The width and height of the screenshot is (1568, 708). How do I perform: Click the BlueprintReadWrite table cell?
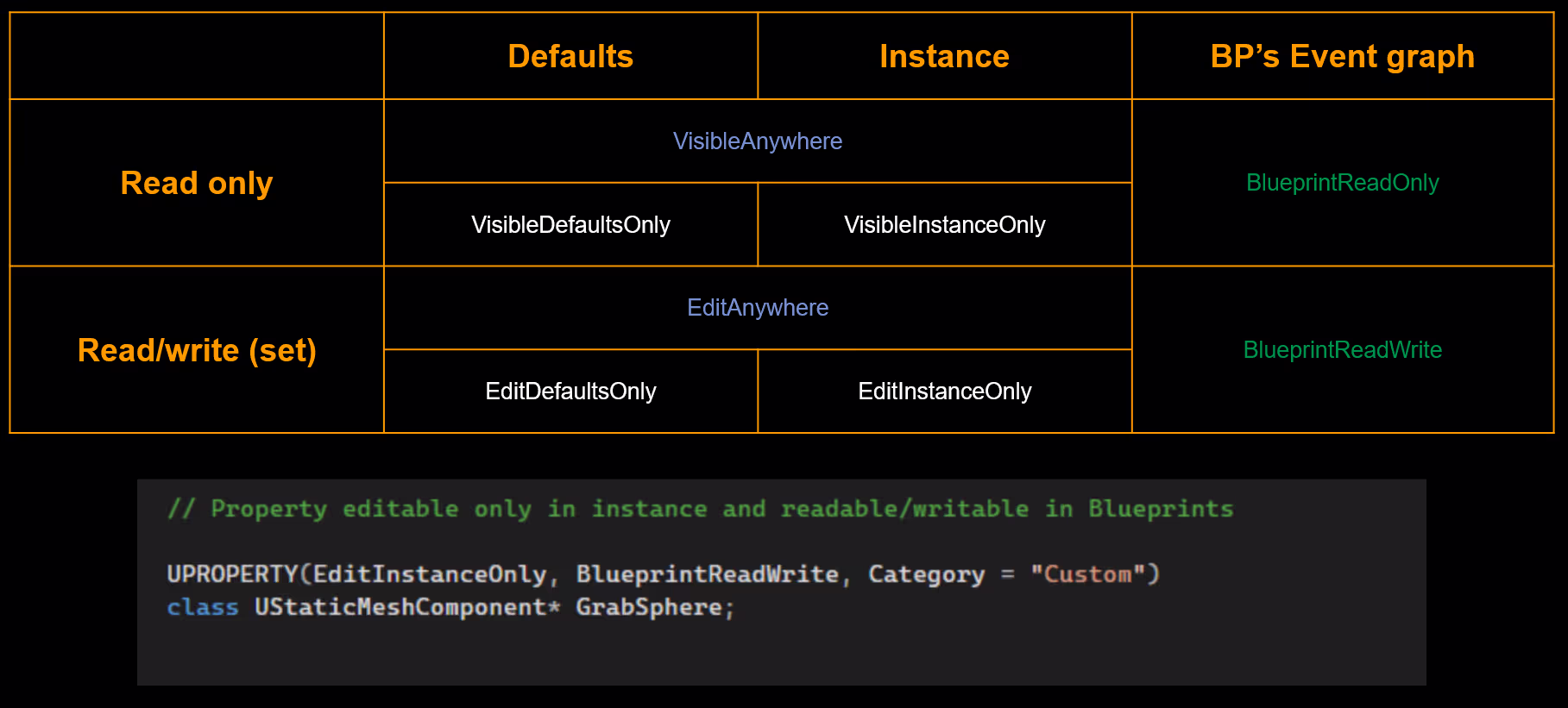click(x=1342, y=350)
